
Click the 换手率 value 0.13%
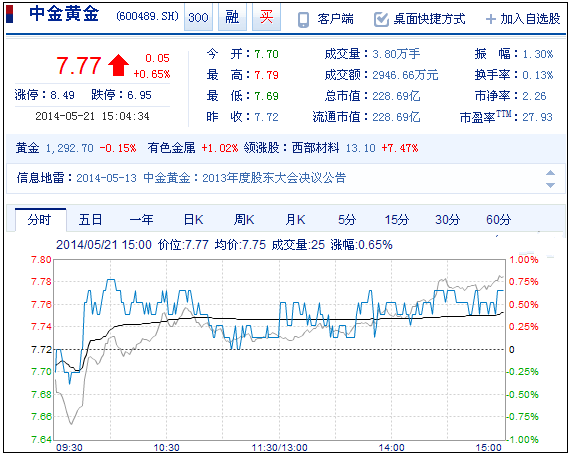point(538,75)
